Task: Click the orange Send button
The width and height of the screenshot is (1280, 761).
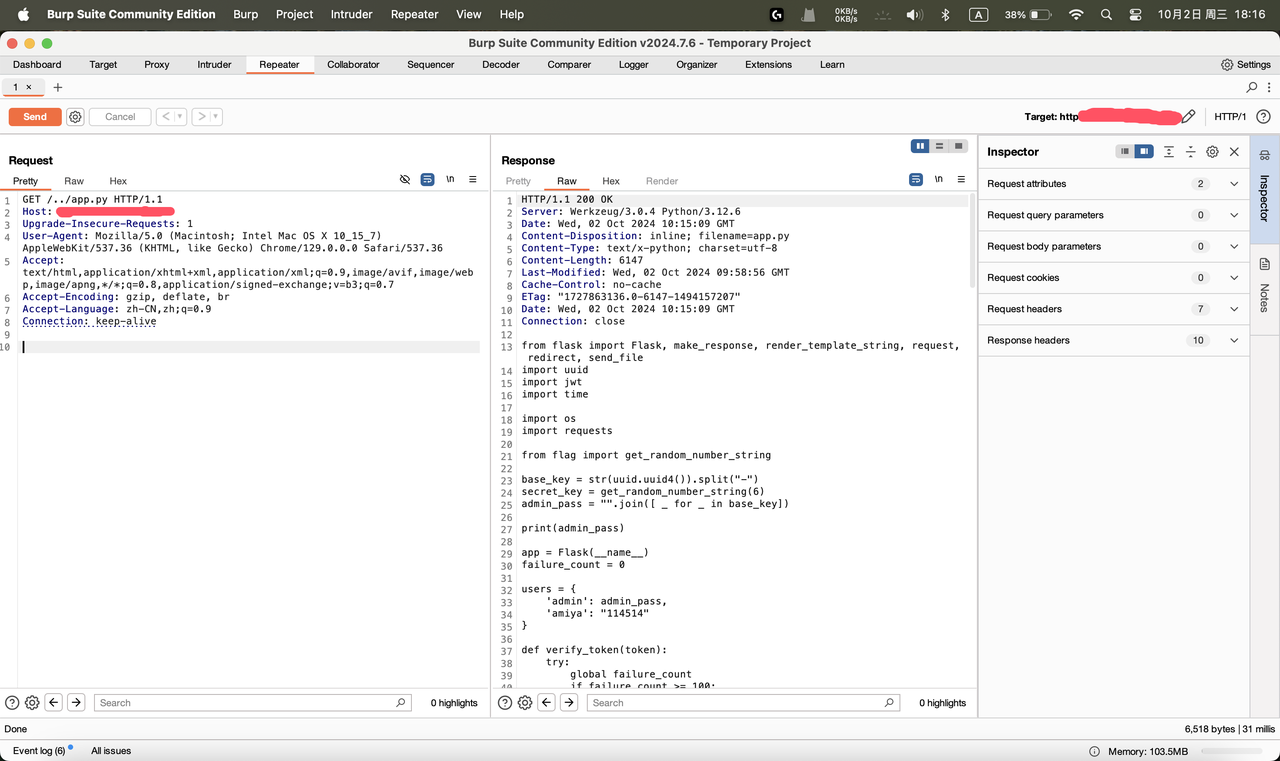Action: point(35,117)
